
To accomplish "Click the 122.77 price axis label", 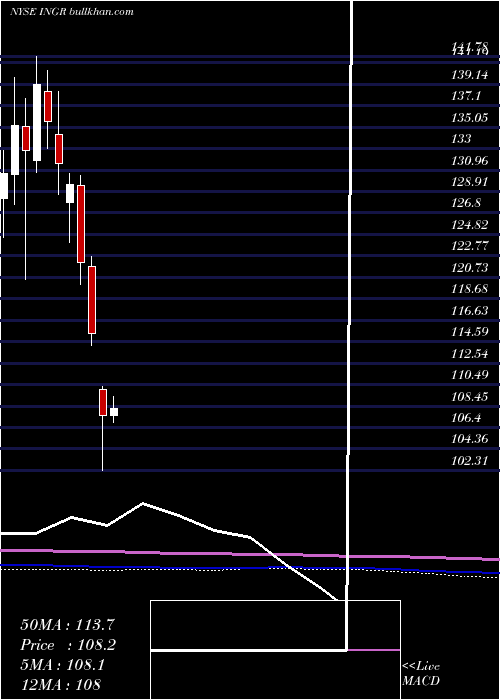I will point(470,246).
